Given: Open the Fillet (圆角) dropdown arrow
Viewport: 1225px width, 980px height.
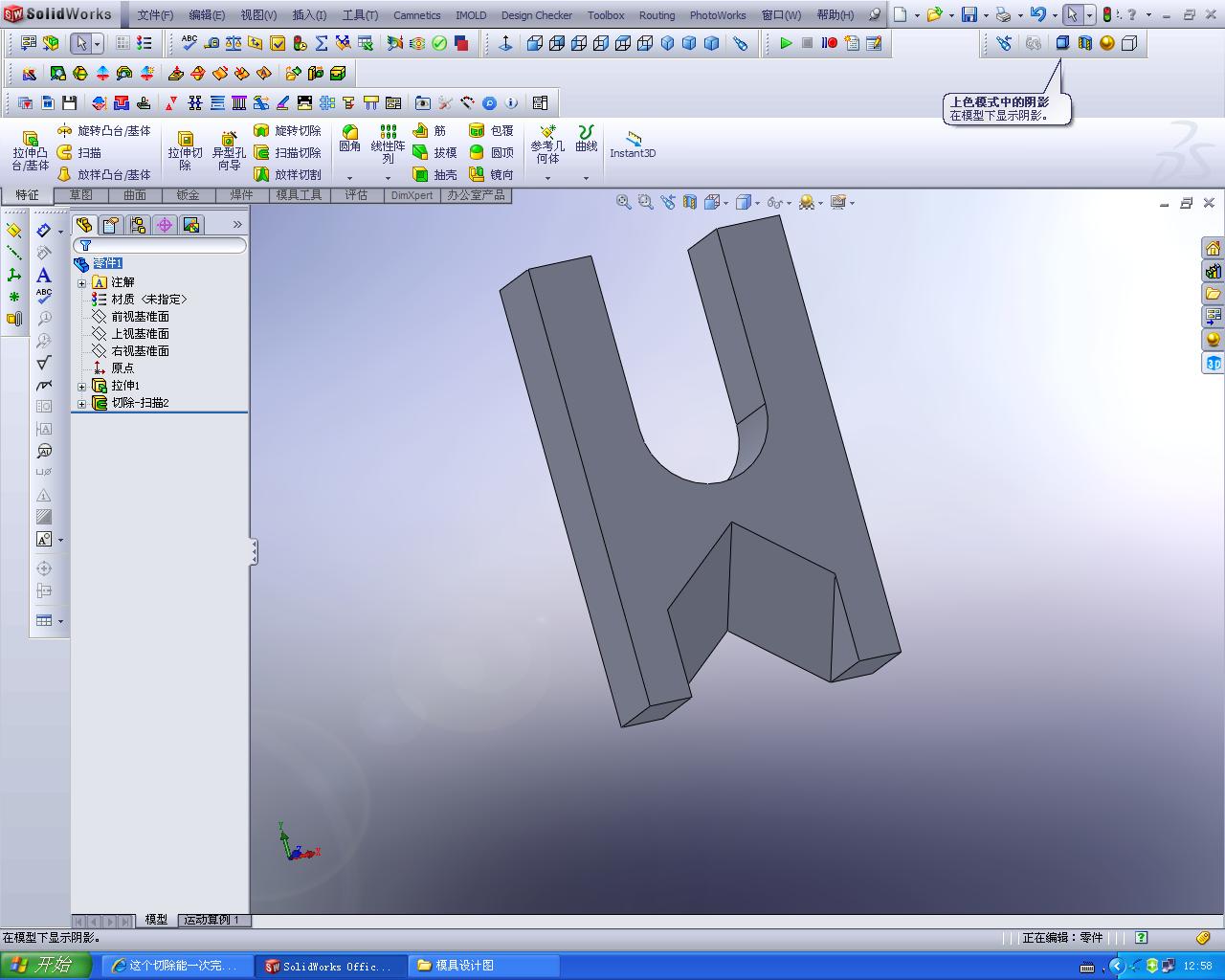Looking at the screenshot, I should (349, 177).
